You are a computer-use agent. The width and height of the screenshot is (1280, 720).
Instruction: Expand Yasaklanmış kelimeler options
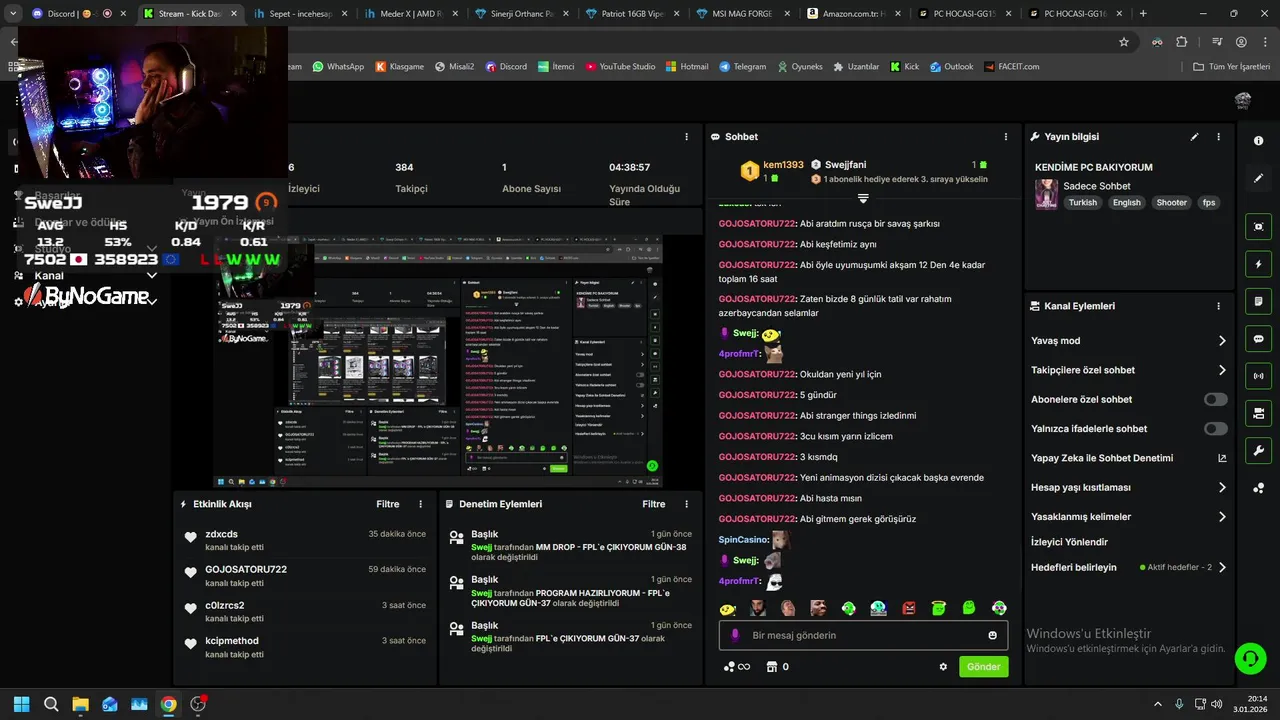[x=1222, y=517]
